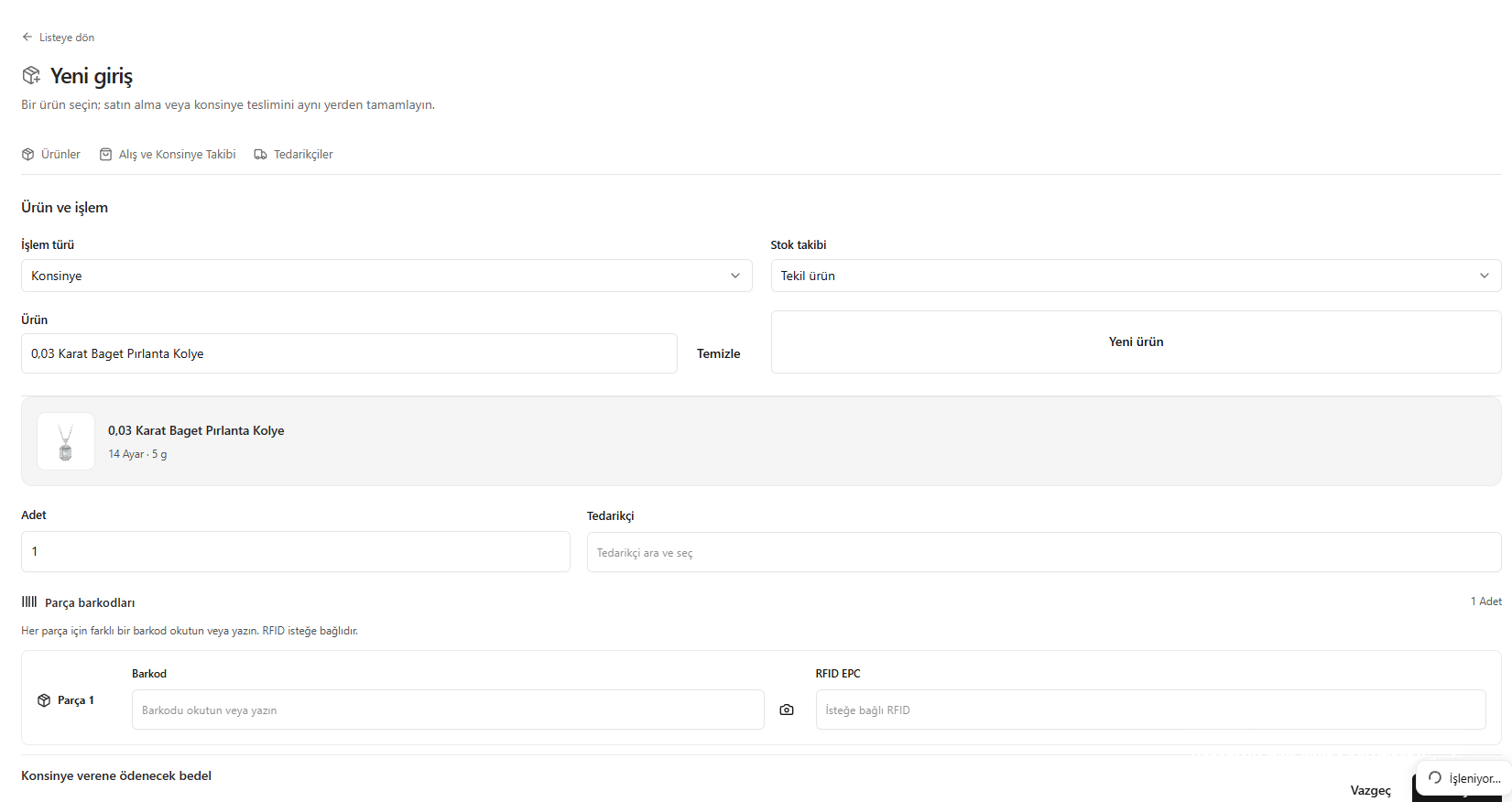Open camera barcode scanner
The height and width of the screenshot is (802, 1512).
(x=787, y=710)
